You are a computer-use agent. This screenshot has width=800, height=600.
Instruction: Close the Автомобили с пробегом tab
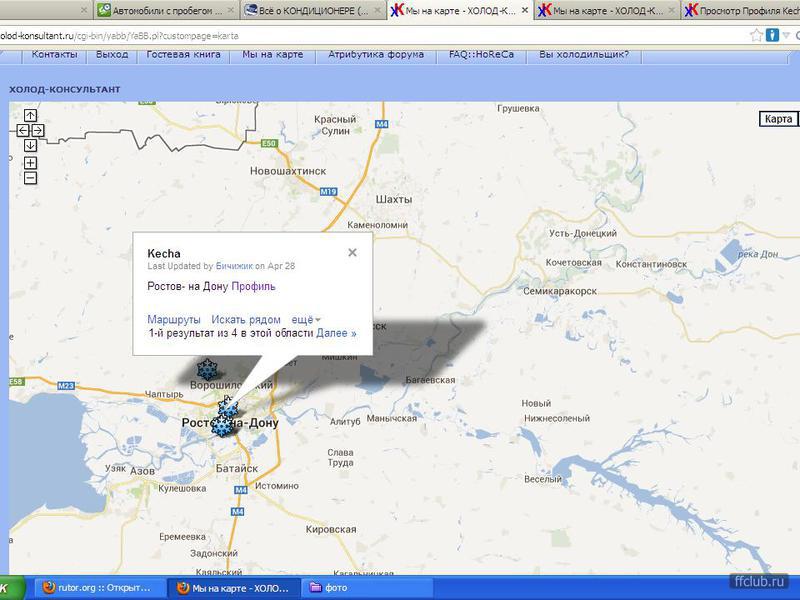(x=231, y=10)
